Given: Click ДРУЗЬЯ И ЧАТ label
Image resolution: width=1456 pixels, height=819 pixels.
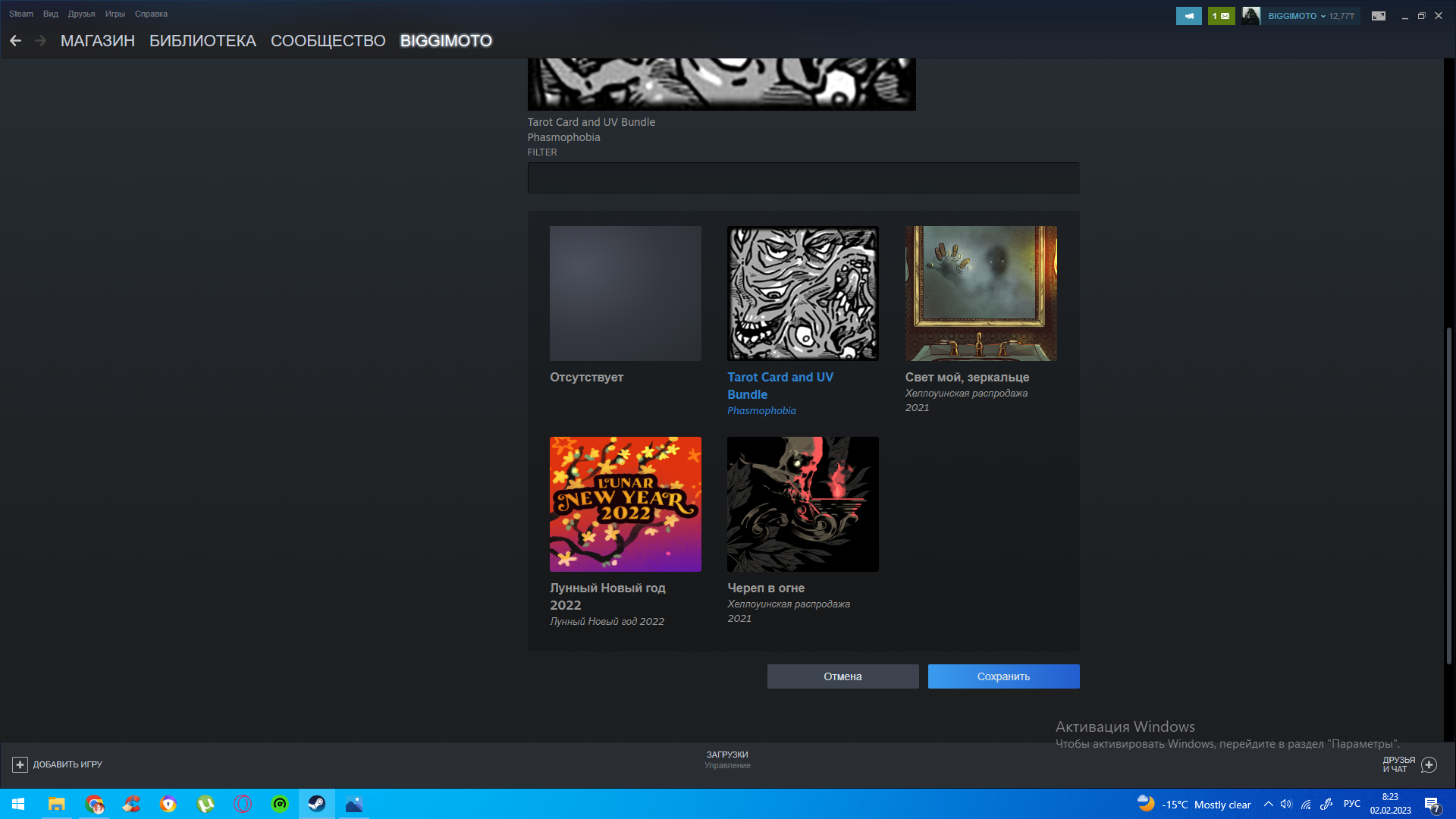Looking at the screenshot, I should pyautogui.click(x=1398, y=764).
